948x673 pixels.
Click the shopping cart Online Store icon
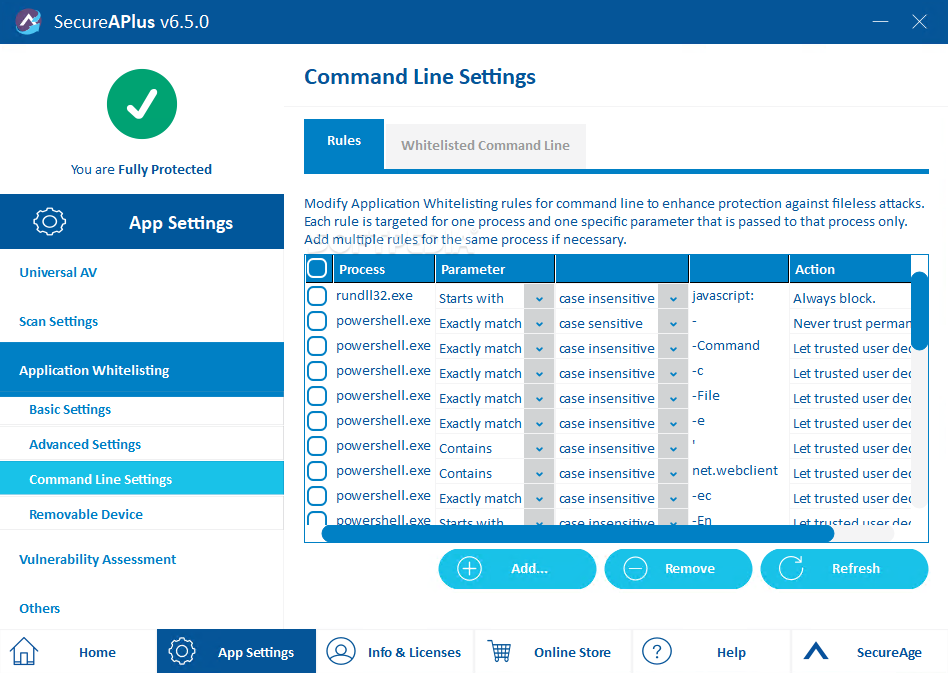(x=500, y=651)
